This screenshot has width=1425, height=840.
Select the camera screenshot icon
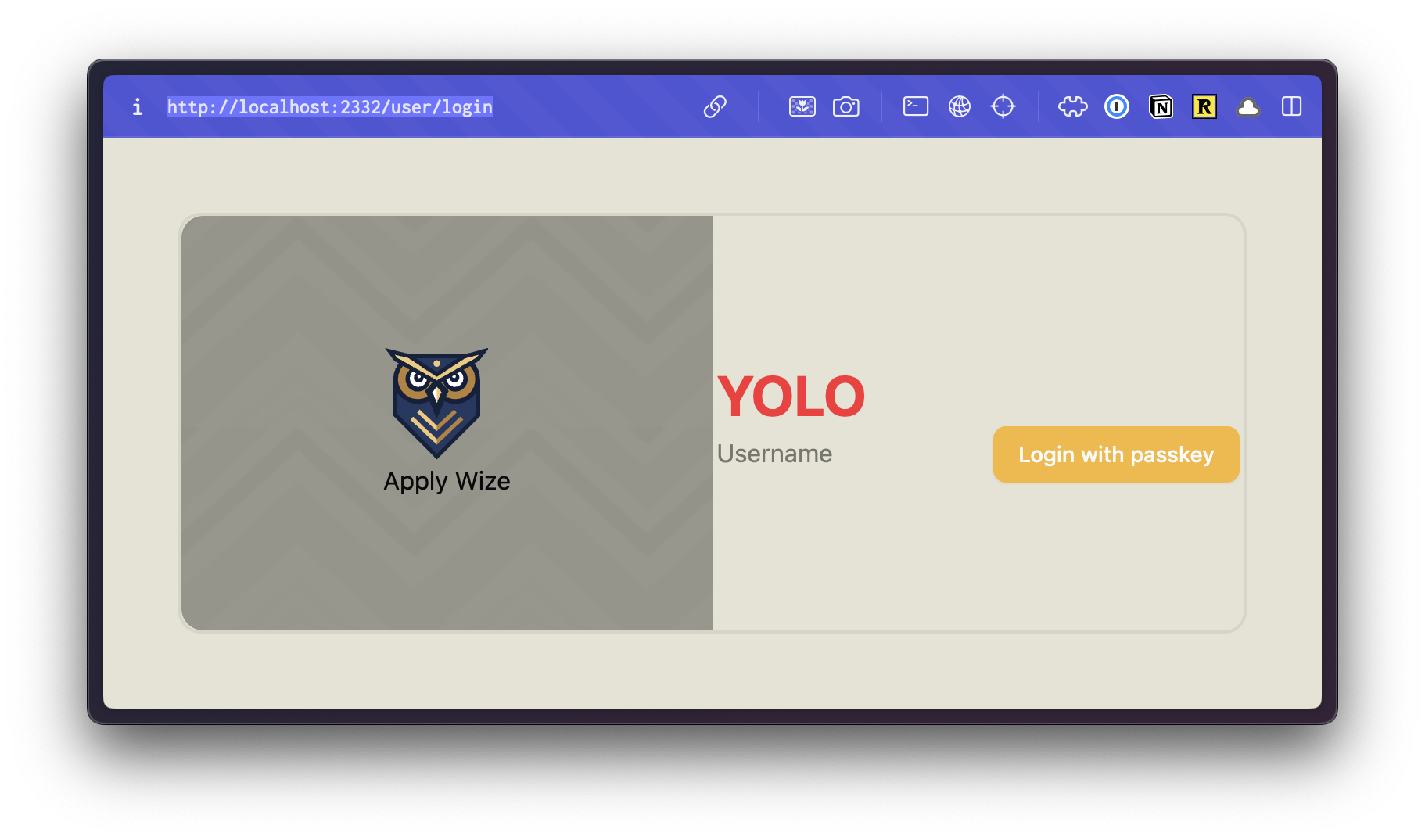[845, 106]
